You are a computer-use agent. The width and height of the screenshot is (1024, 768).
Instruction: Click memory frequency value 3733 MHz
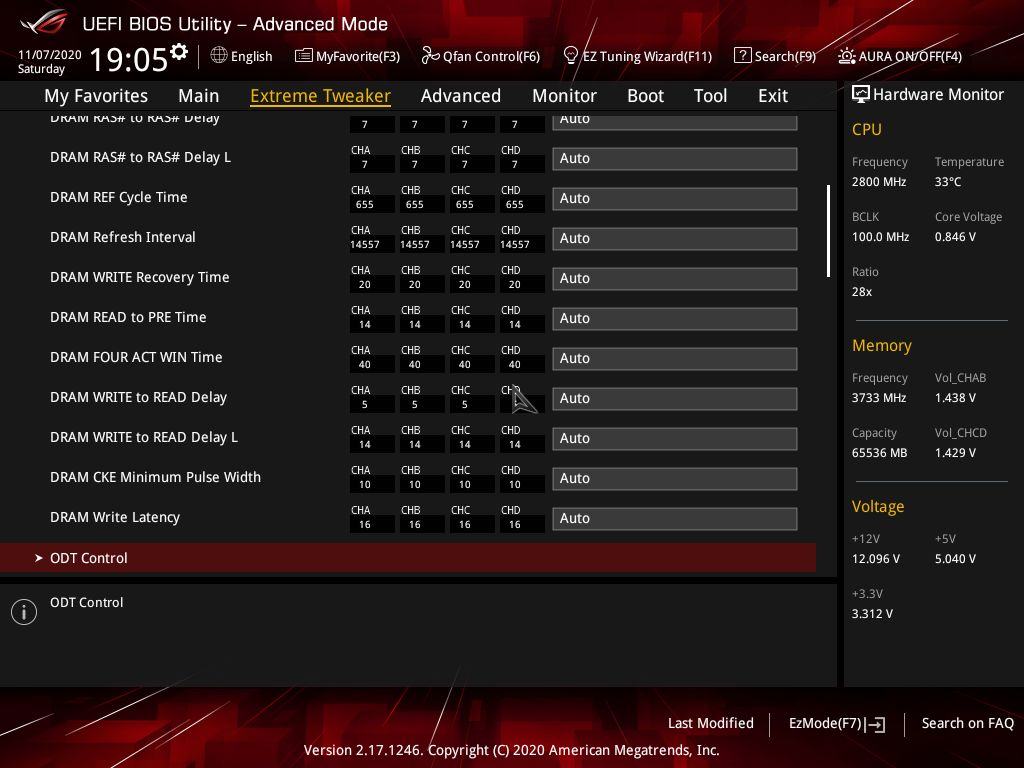coord(878,397)
